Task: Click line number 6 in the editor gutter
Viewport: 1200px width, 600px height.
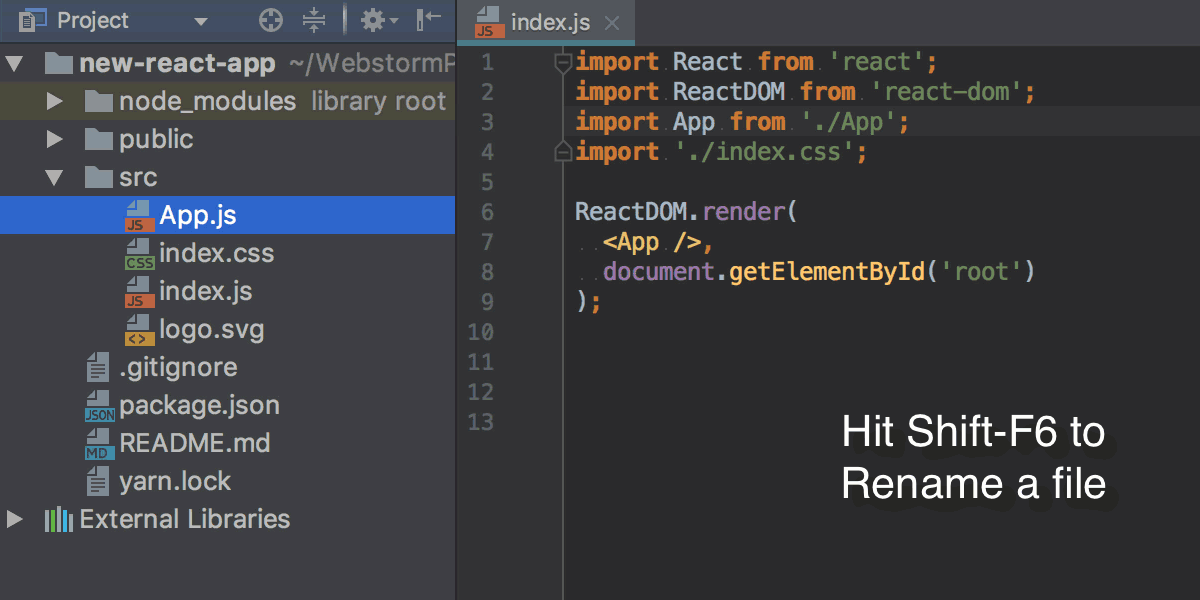Action: pyautogui.click(x=487, y=211)
